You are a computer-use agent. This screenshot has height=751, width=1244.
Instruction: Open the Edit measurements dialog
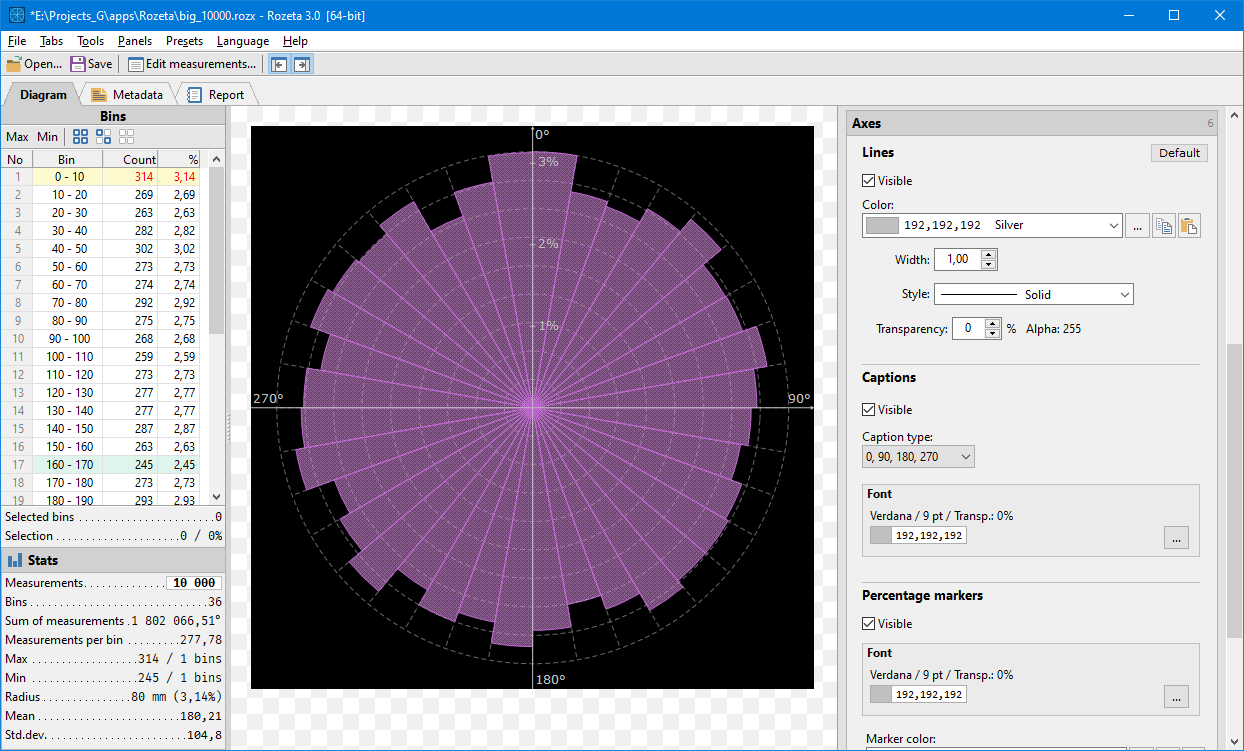191,64
